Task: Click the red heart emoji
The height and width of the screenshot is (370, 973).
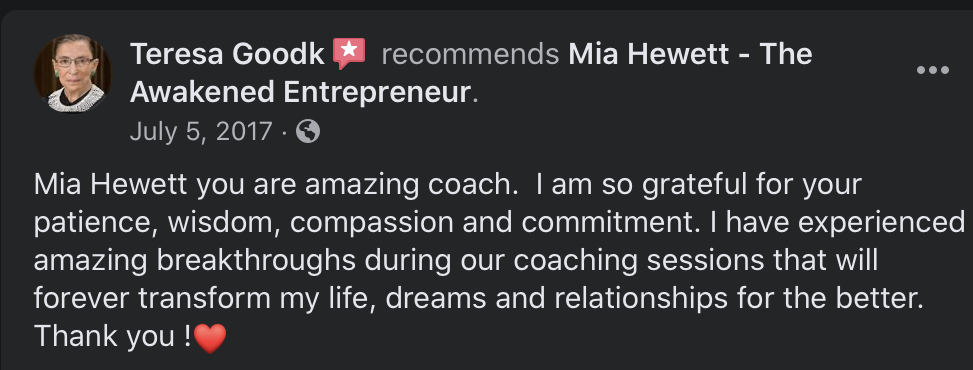Action: tap(210, 338)
